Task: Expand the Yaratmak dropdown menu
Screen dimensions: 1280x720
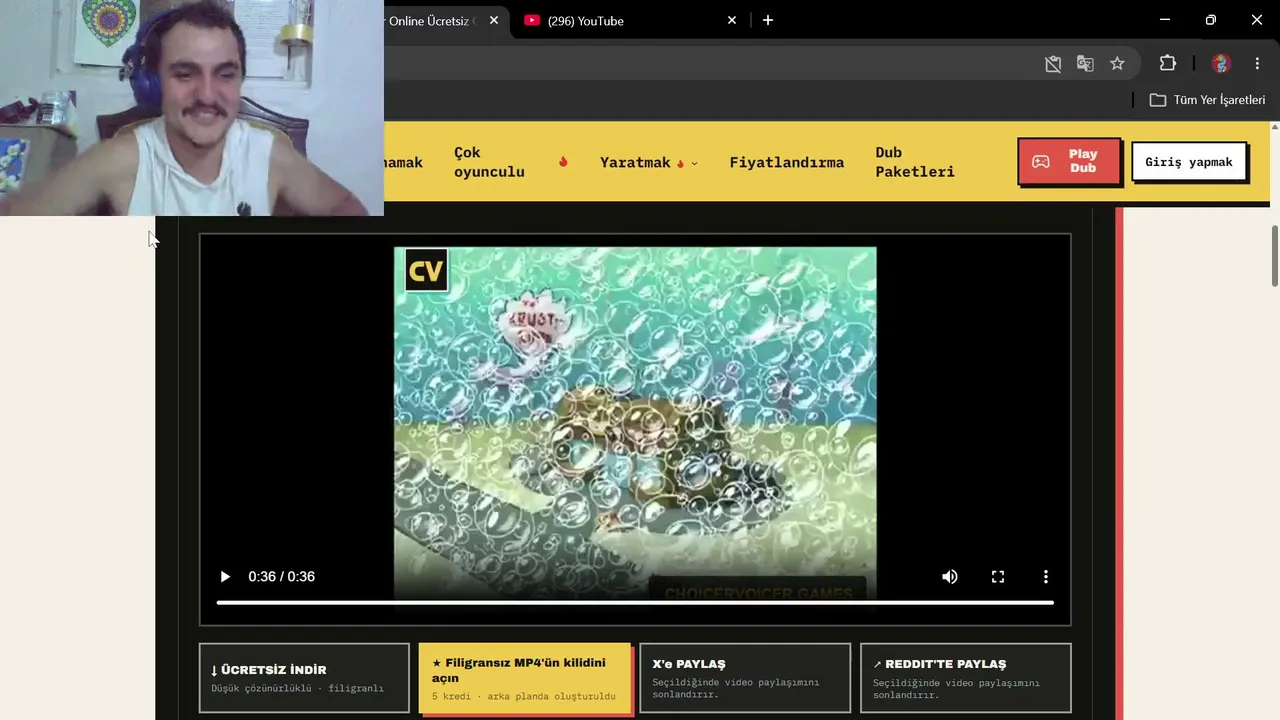Action: (648, 162)
